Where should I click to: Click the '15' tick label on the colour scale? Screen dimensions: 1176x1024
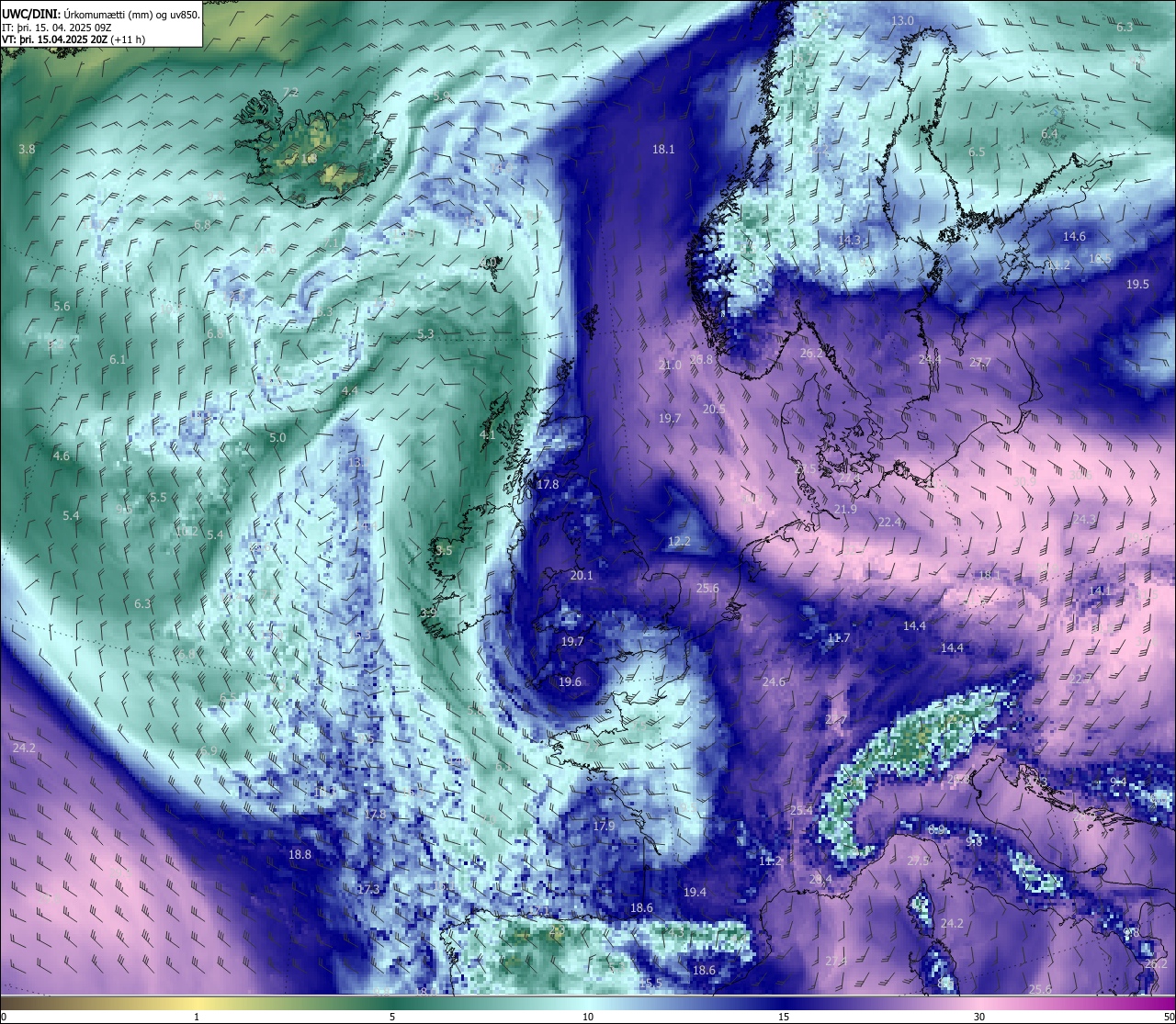point(784,1017)
